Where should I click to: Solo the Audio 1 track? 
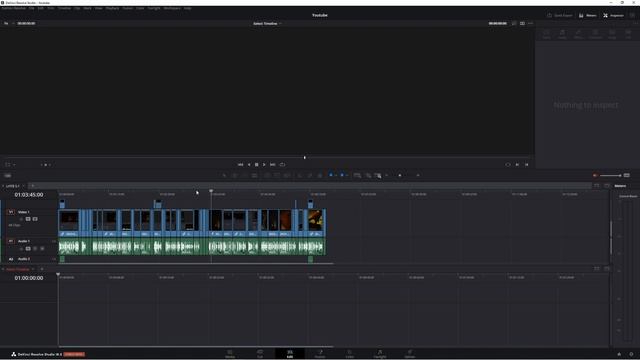[x=35, y=249]
